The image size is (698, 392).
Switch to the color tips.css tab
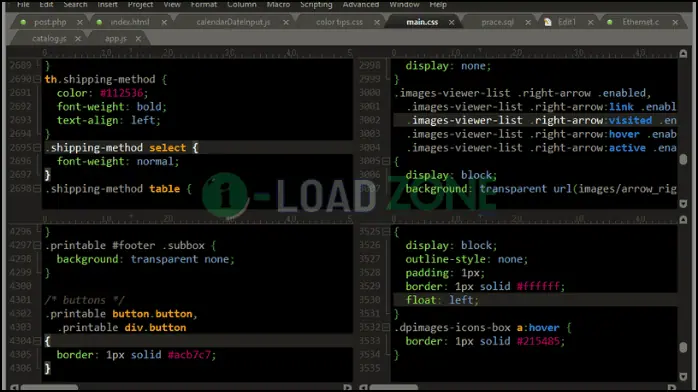click(339, 22)
